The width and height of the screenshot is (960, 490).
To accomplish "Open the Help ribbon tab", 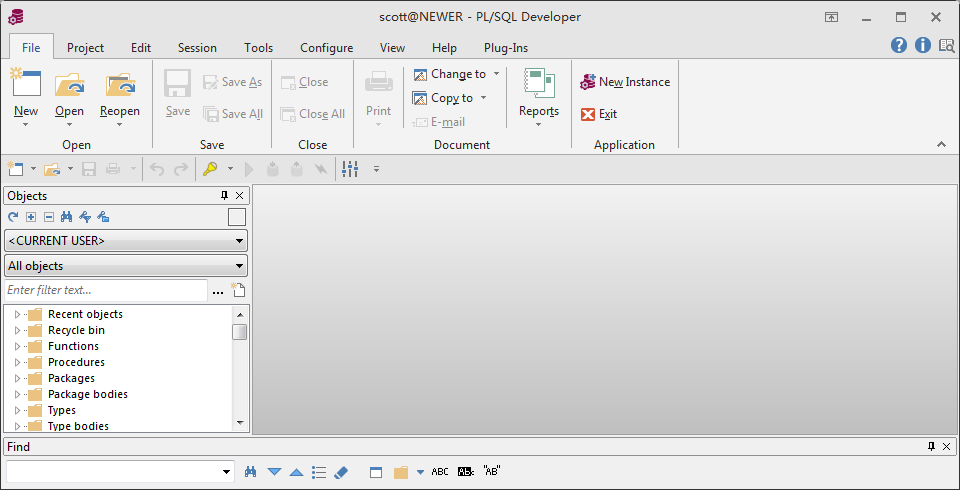I will pos(444,48).
